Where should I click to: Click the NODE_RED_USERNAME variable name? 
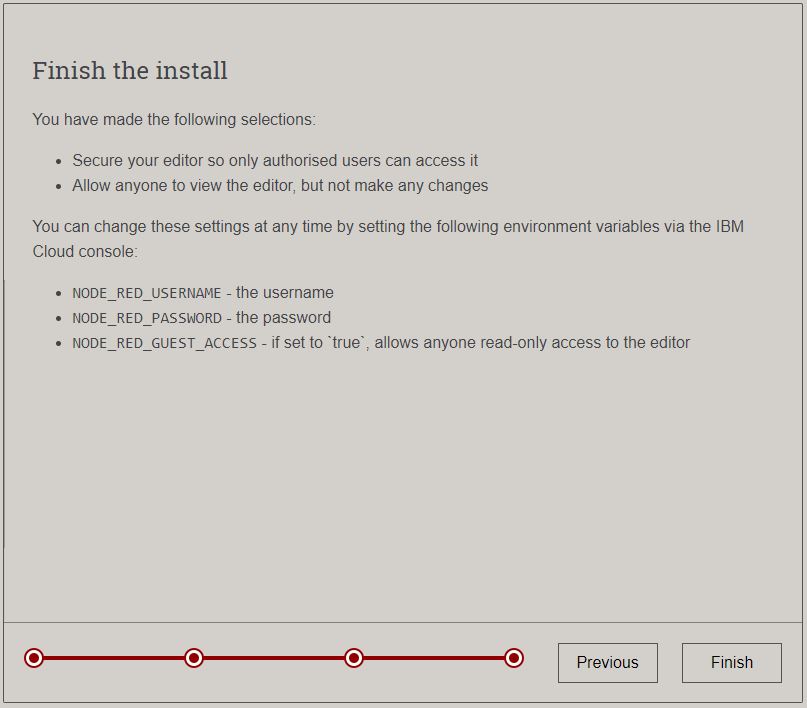(147, 293)
